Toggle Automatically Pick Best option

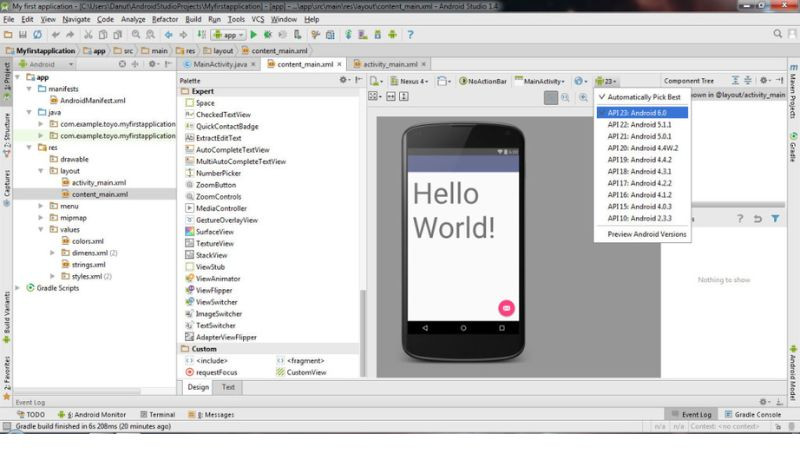[642, 97]
